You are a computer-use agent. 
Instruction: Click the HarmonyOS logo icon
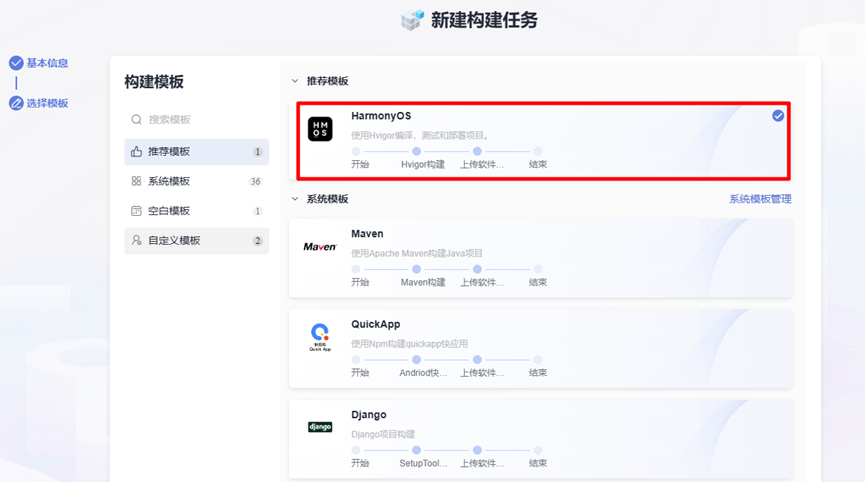pyautogui.click(x=320, y=129)
